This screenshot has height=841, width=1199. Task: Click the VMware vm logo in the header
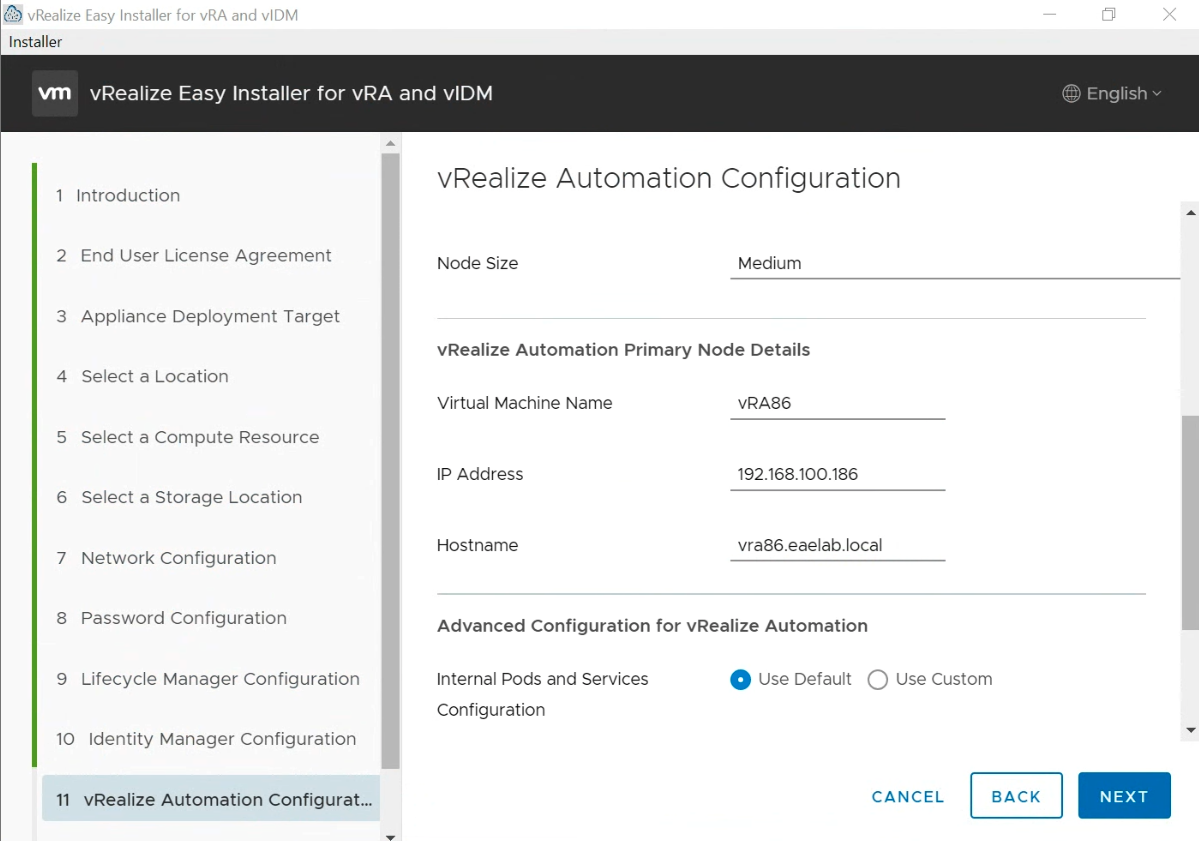[x=54, y=93]
